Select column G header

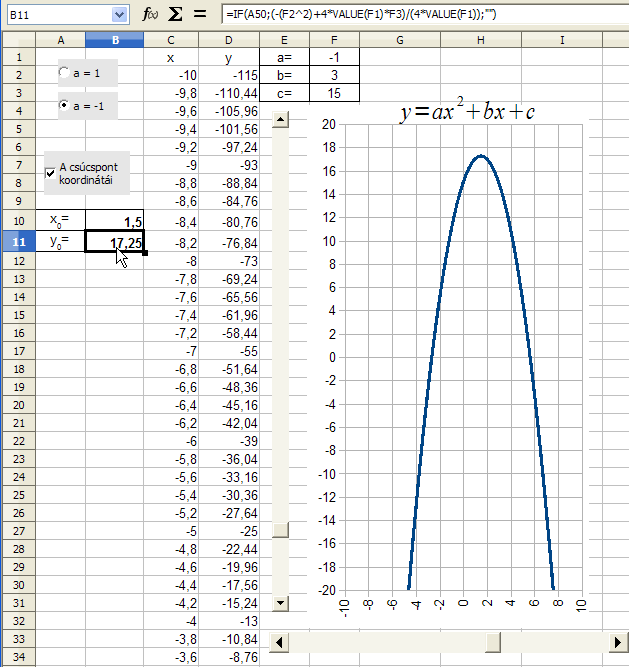[x=400, y=40]
